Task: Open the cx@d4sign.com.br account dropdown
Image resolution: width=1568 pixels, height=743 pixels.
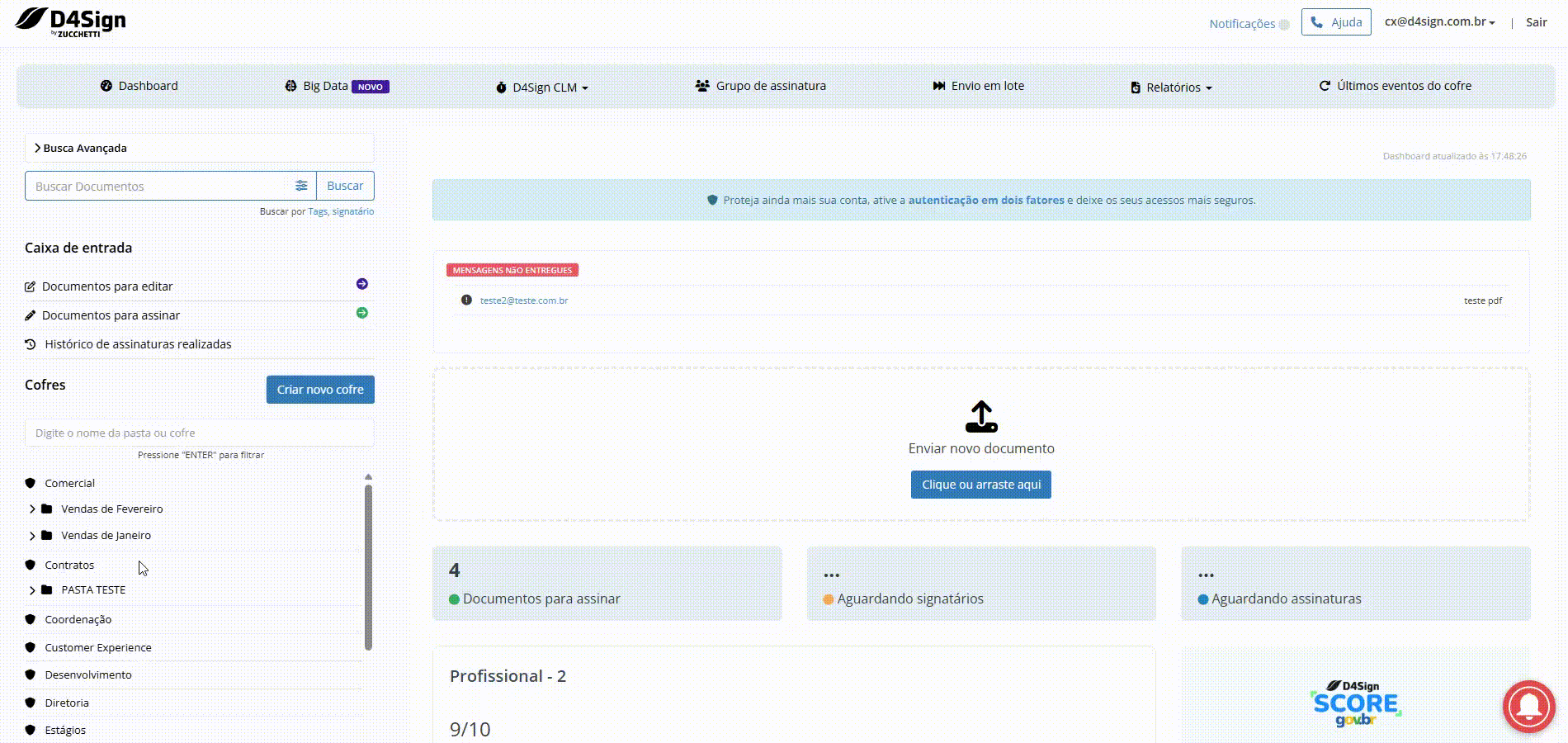Action: pos(1439,22)
